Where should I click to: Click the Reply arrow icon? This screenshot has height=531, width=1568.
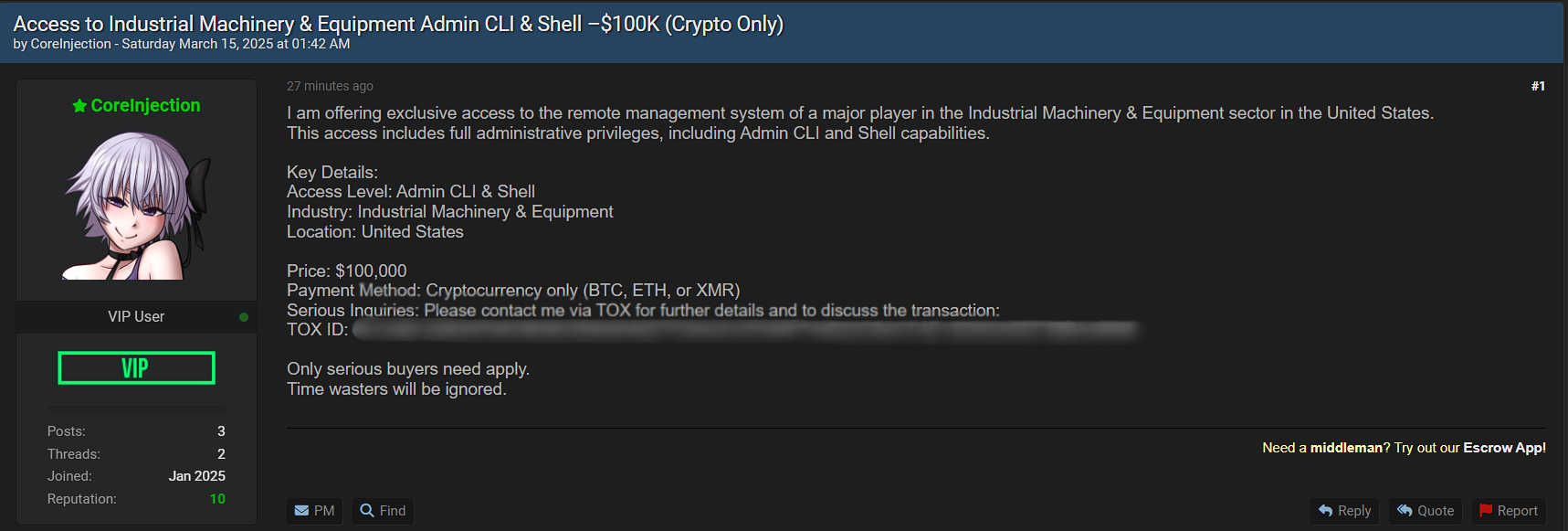(x=1326, y=511)
